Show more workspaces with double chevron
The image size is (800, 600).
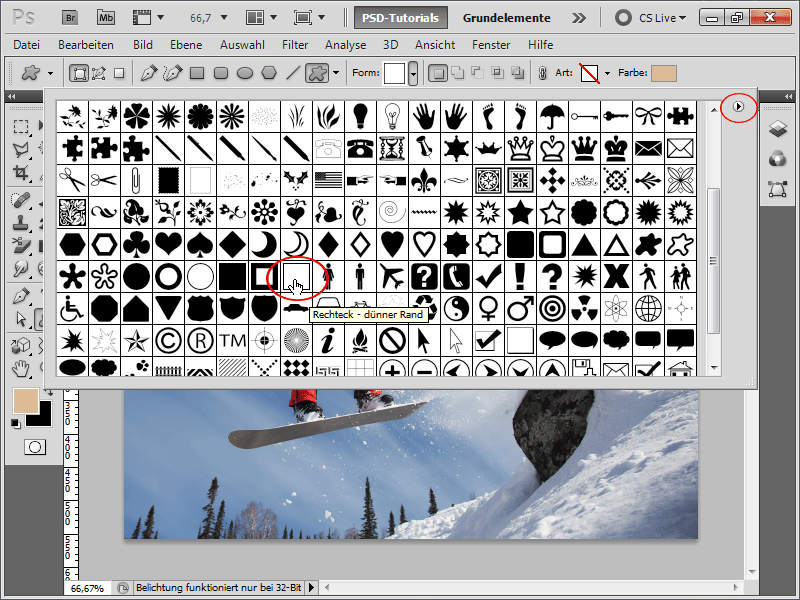pos(579,18)
